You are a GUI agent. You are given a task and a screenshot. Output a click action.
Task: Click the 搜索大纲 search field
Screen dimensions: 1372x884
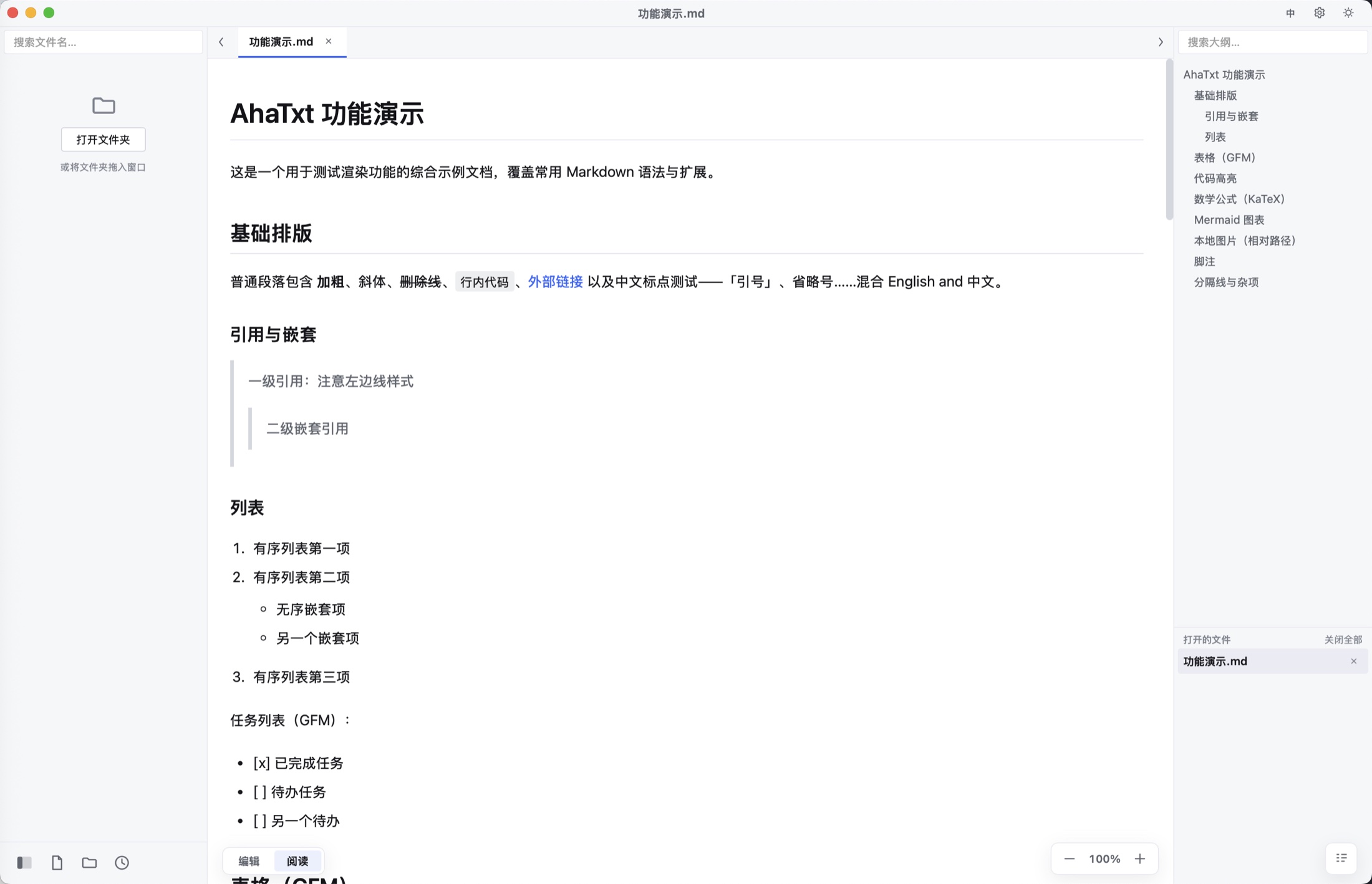[1272, 42]
